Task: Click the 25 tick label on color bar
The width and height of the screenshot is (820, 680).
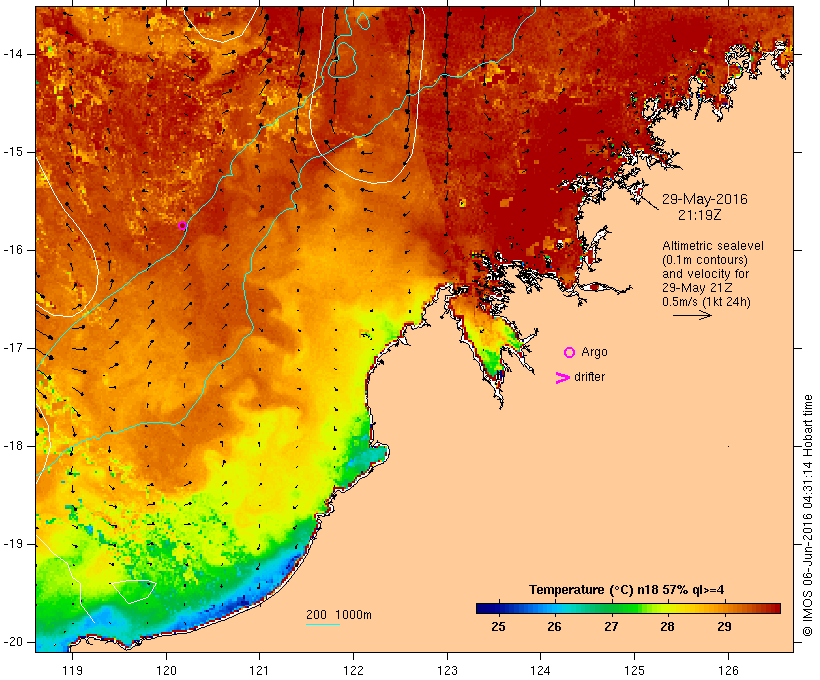Action: (498, 627)
